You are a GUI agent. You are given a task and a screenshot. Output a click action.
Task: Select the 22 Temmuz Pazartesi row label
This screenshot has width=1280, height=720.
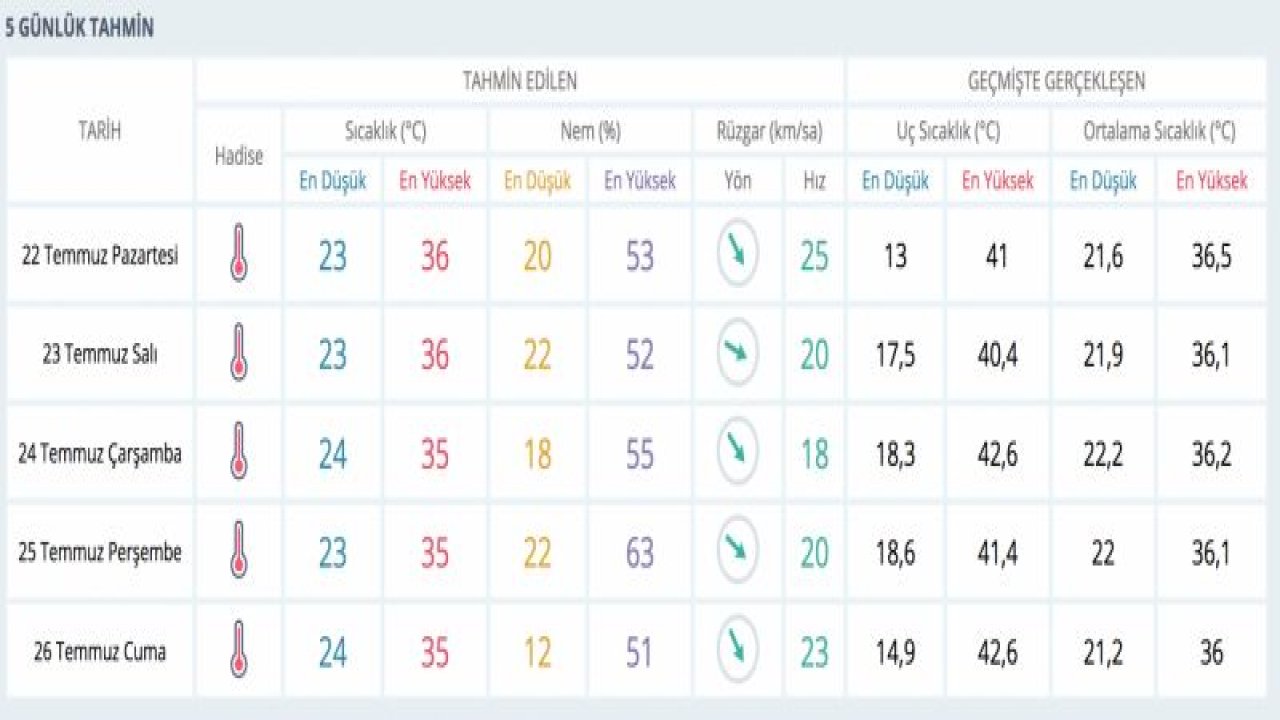pos(100,255)
